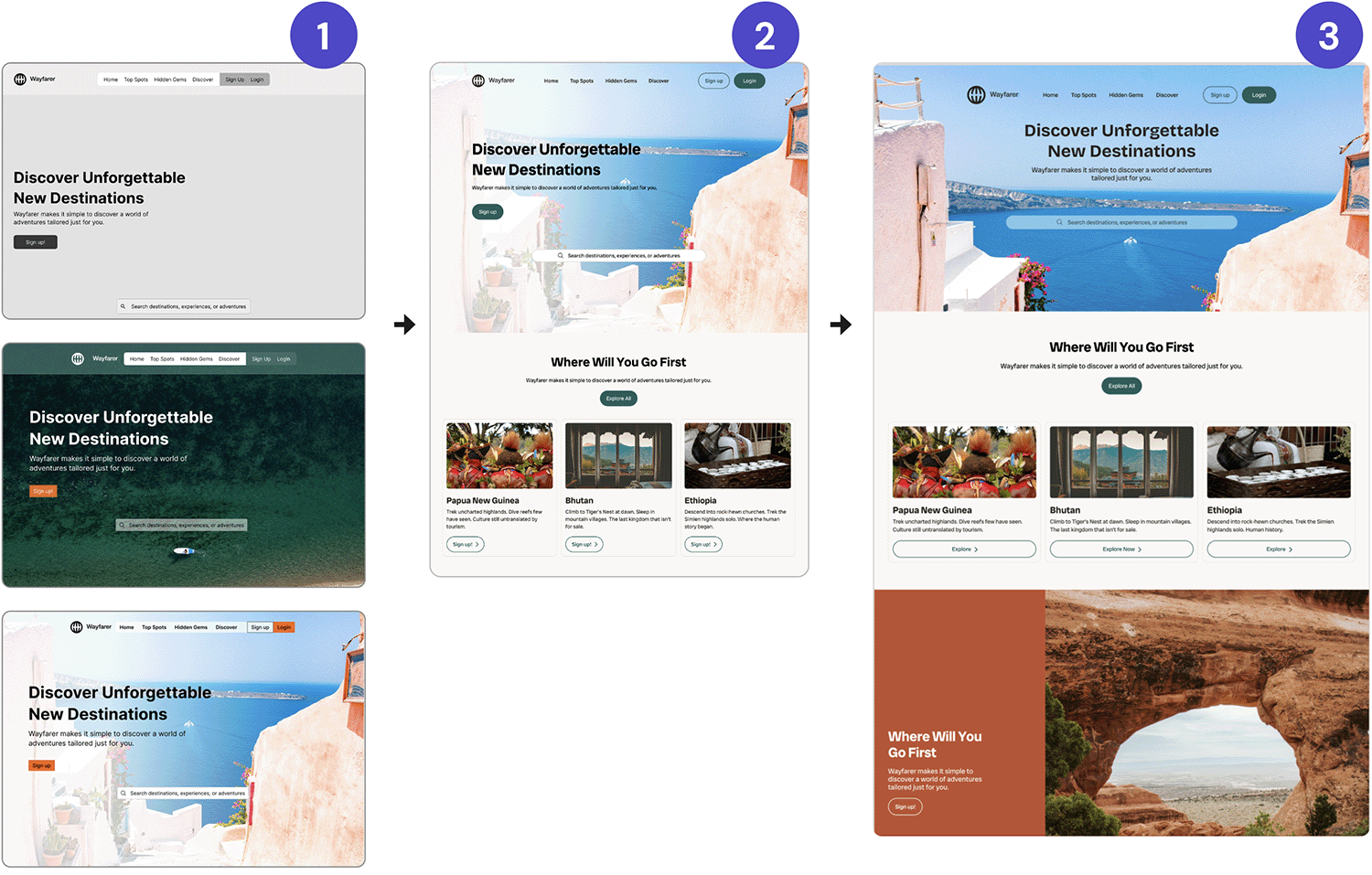
Task: Open the Bhutan photo in step 2 mockup
Action: coord(618,455)
